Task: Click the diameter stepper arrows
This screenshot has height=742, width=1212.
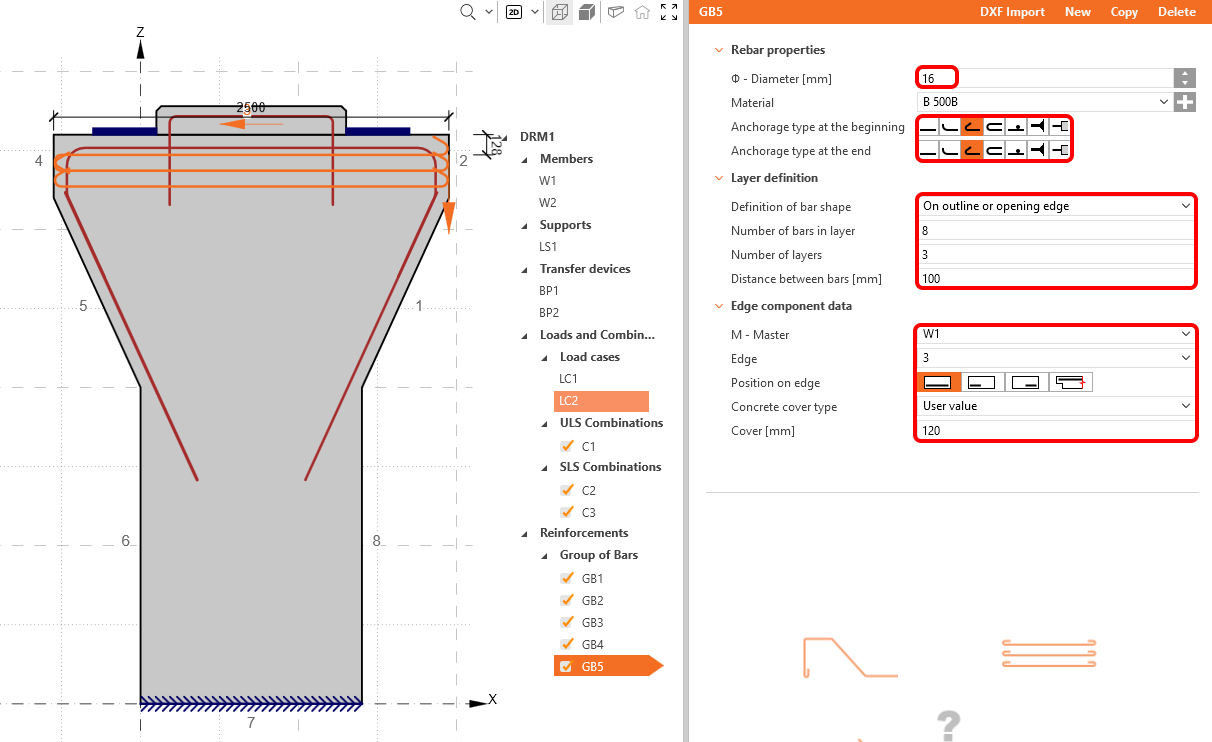Action: [1185, 78]
